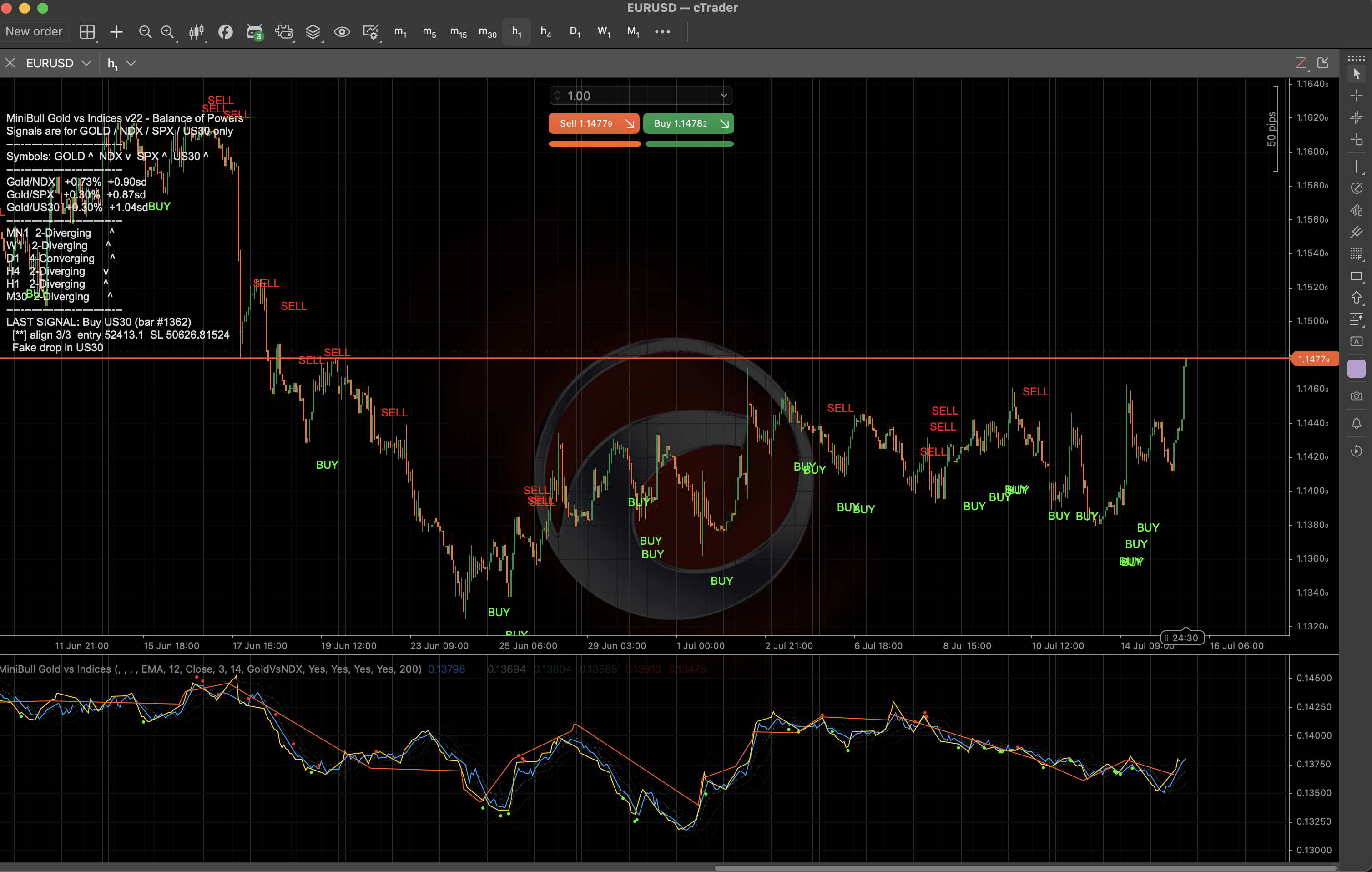Click the 0.13798 indicator value
Image resolution: width=1372 pixels, height=872 pixels.
[446, 669]
